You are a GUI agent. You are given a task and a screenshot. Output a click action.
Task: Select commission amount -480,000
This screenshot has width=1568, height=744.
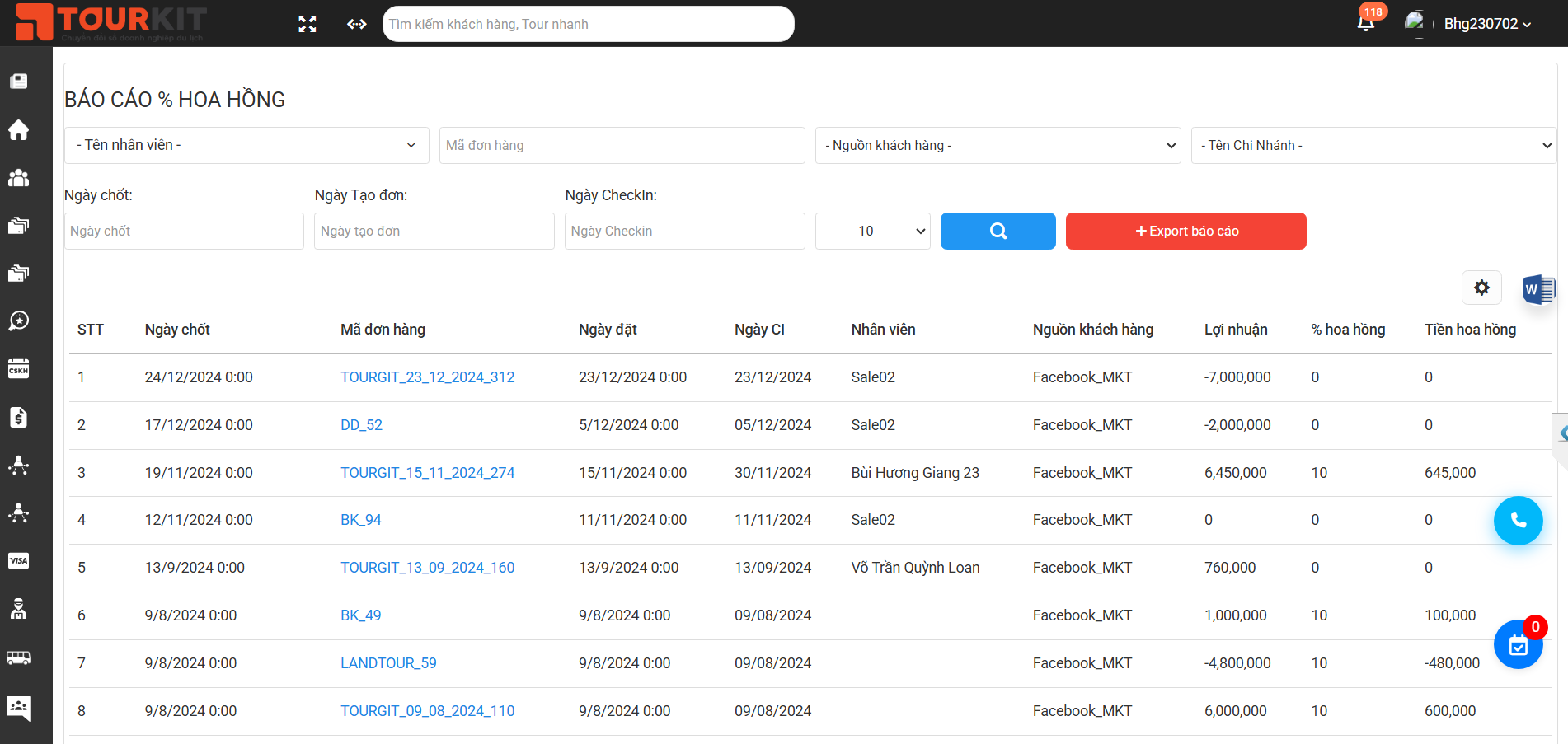pyautogui.click(x=1452, y=663)
